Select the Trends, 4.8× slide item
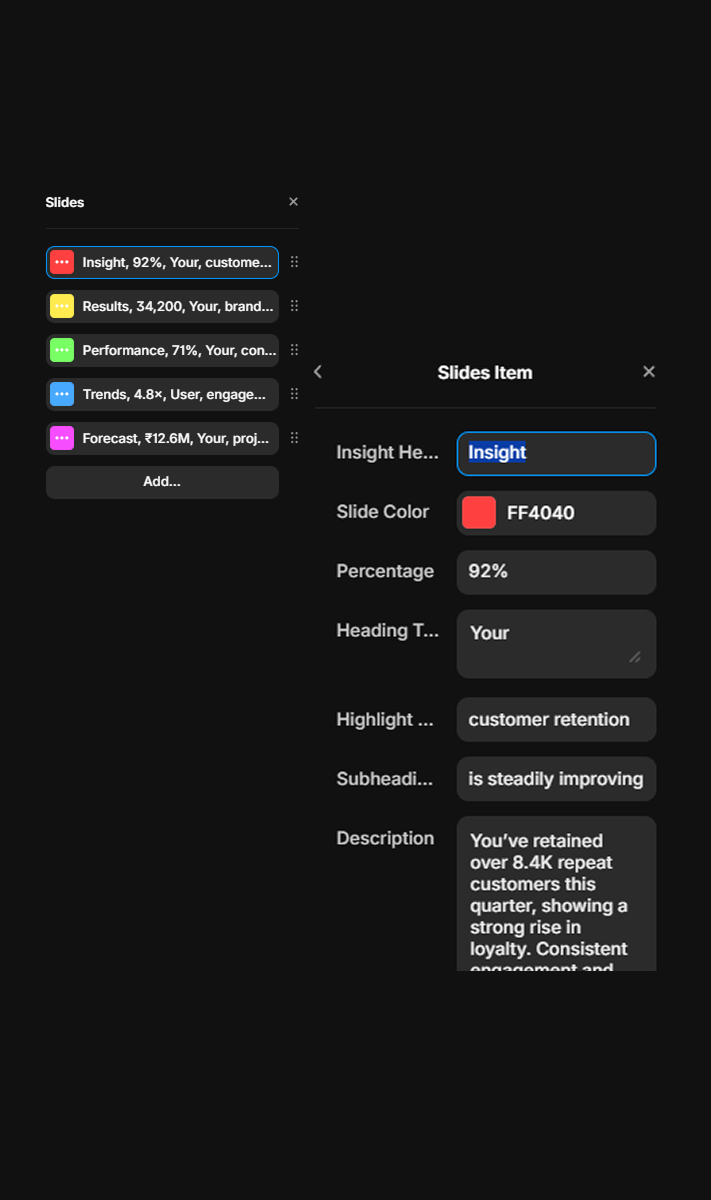 click(174, 394)
